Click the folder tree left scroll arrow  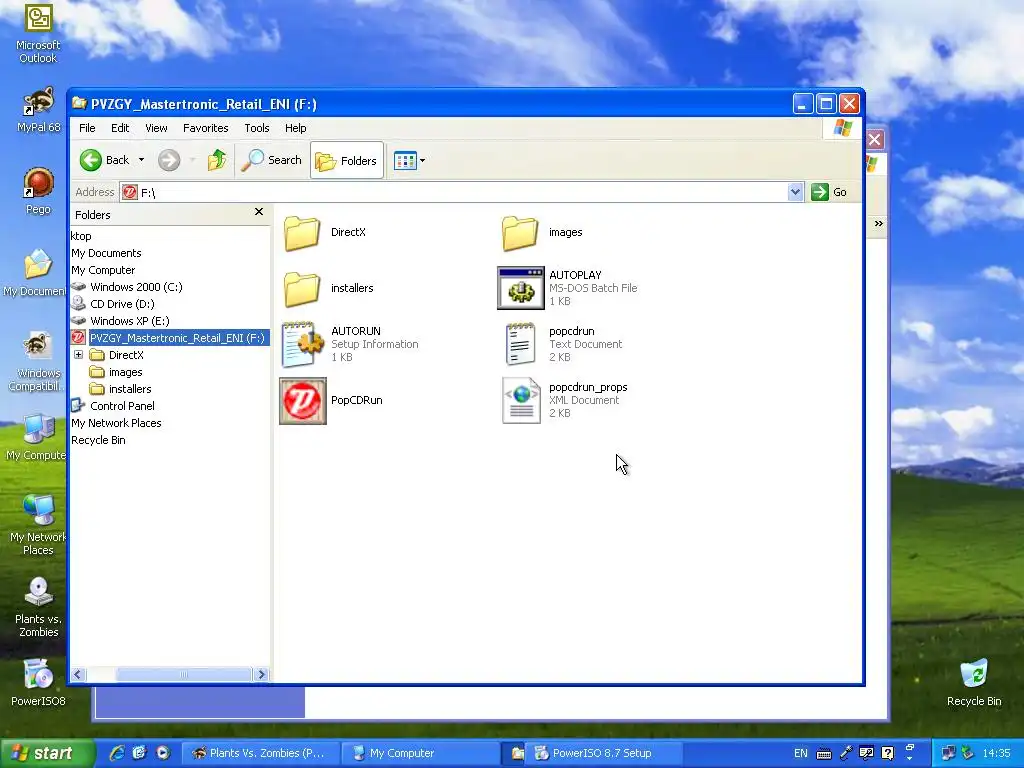tap(78, 675)
